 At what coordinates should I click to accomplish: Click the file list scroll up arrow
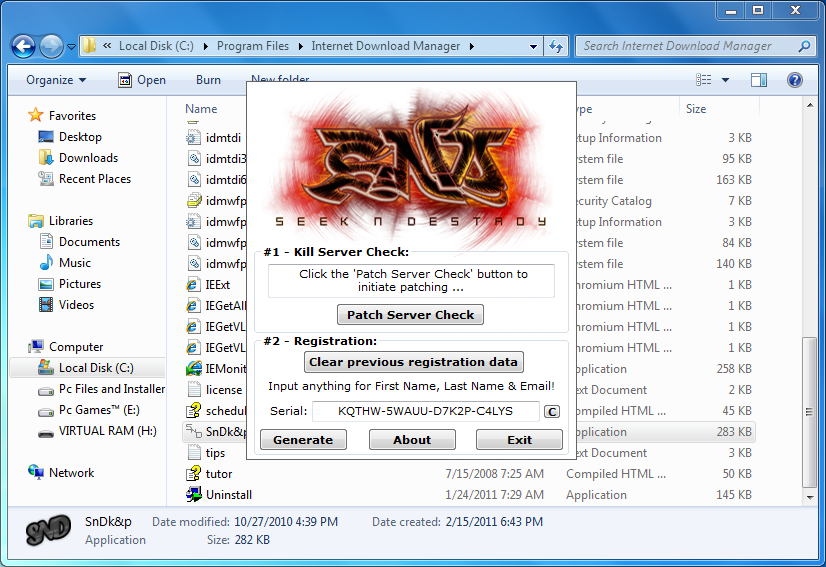810,106
